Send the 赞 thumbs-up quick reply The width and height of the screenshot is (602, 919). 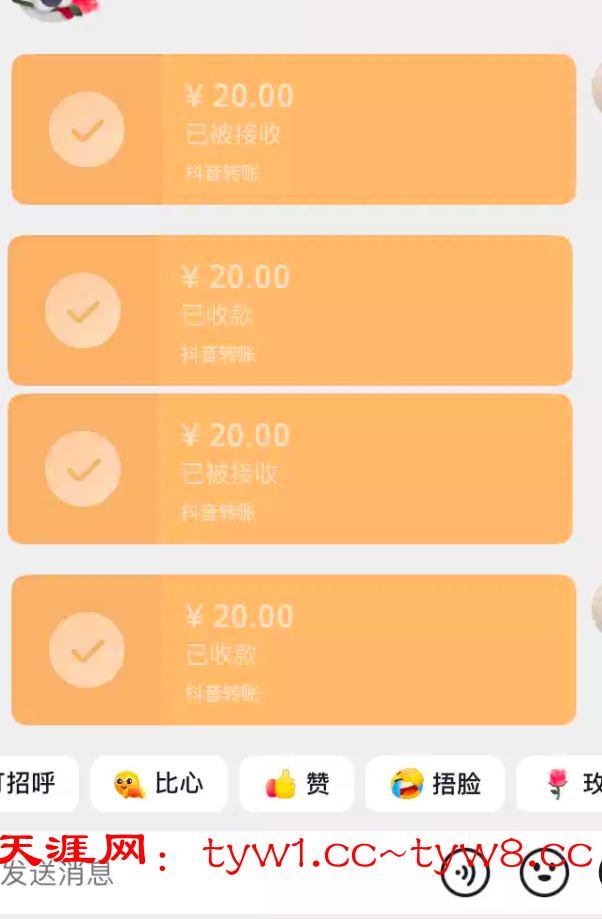pyautogui.click(x=297, y=784)
